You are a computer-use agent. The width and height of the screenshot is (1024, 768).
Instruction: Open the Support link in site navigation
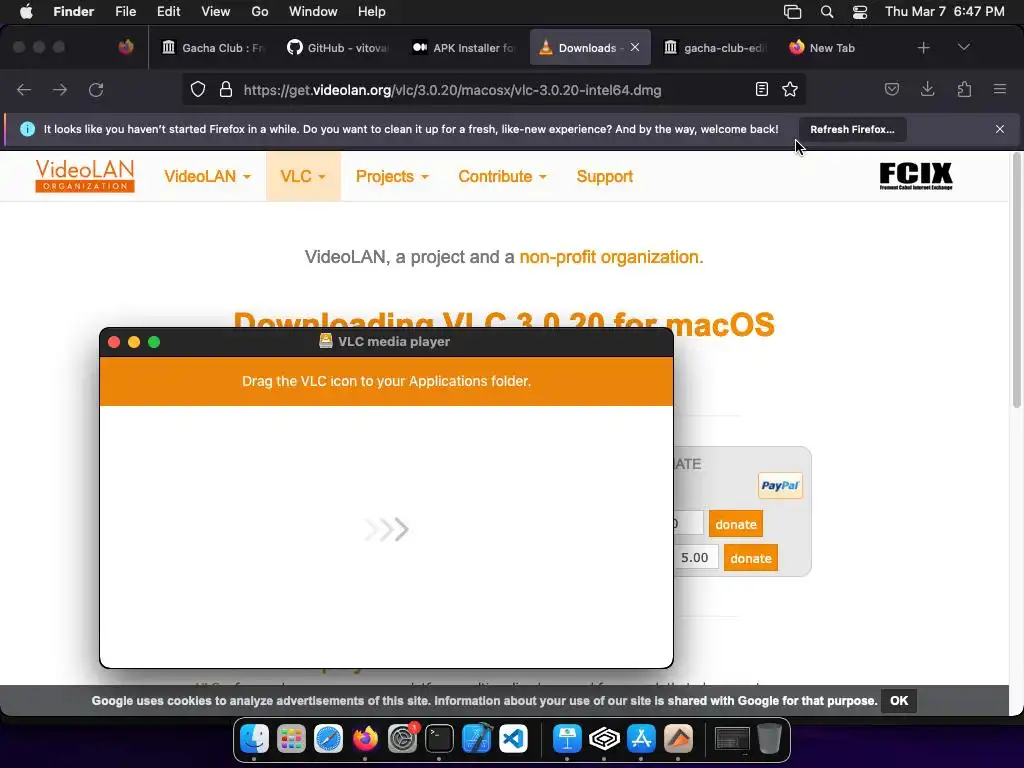pyautogui.click(x=605, y=176)
